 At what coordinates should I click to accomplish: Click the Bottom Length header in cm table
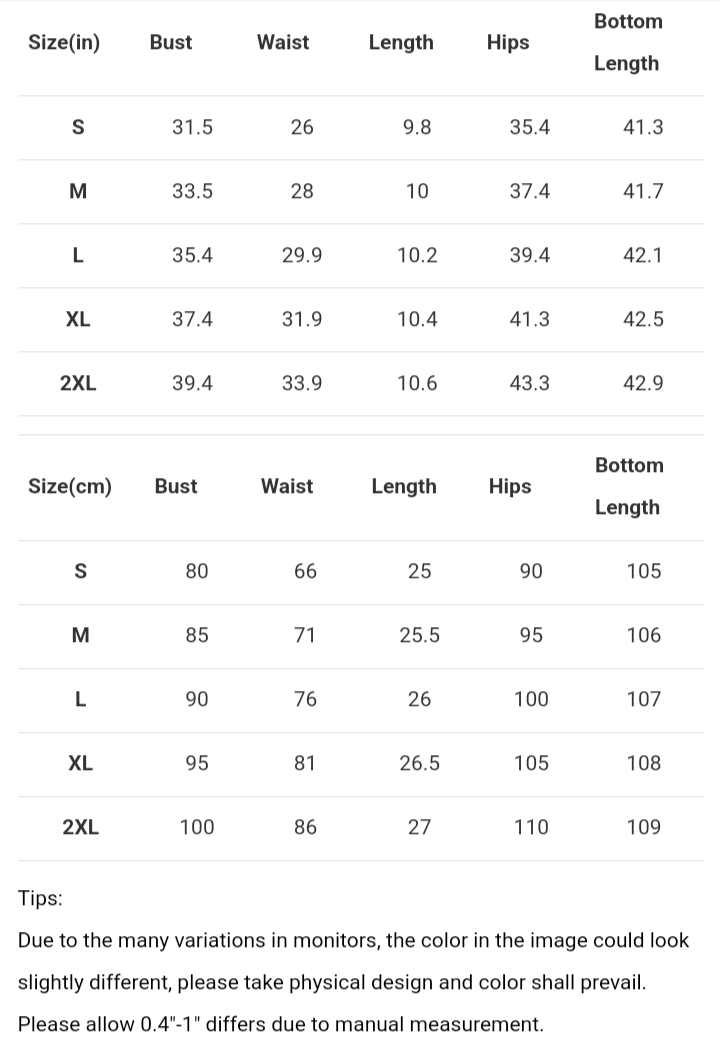point(629,487)
